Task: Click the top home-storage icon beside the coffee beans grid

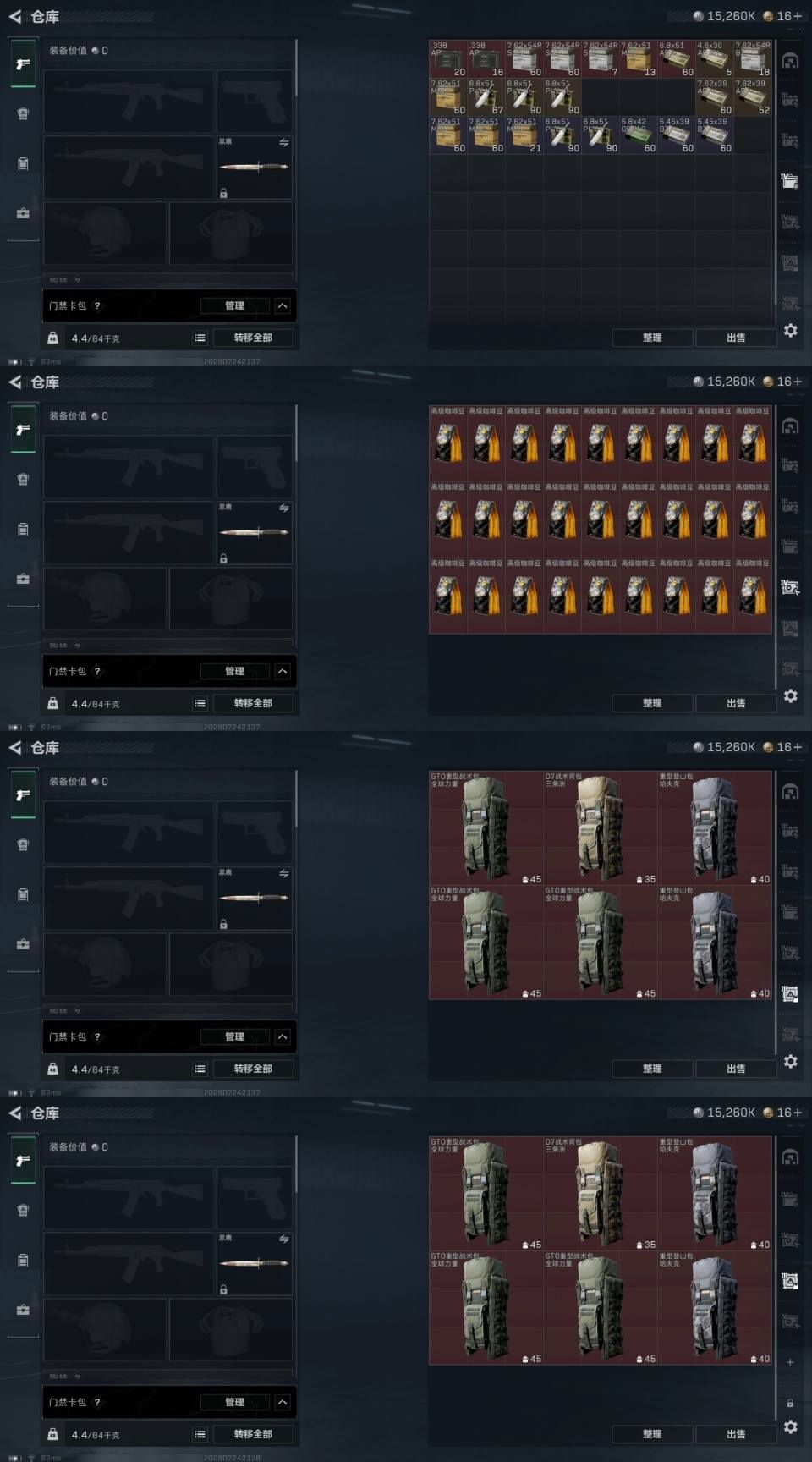Action: pyautogui.click(x=790, y=426)
